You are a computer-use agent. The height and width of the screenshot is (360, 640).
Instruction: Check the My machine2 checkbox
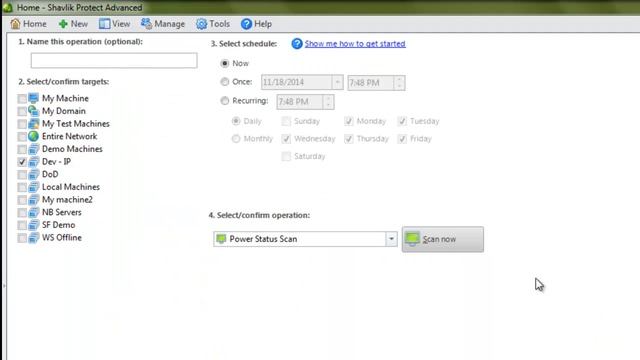(x=22, y=200)
